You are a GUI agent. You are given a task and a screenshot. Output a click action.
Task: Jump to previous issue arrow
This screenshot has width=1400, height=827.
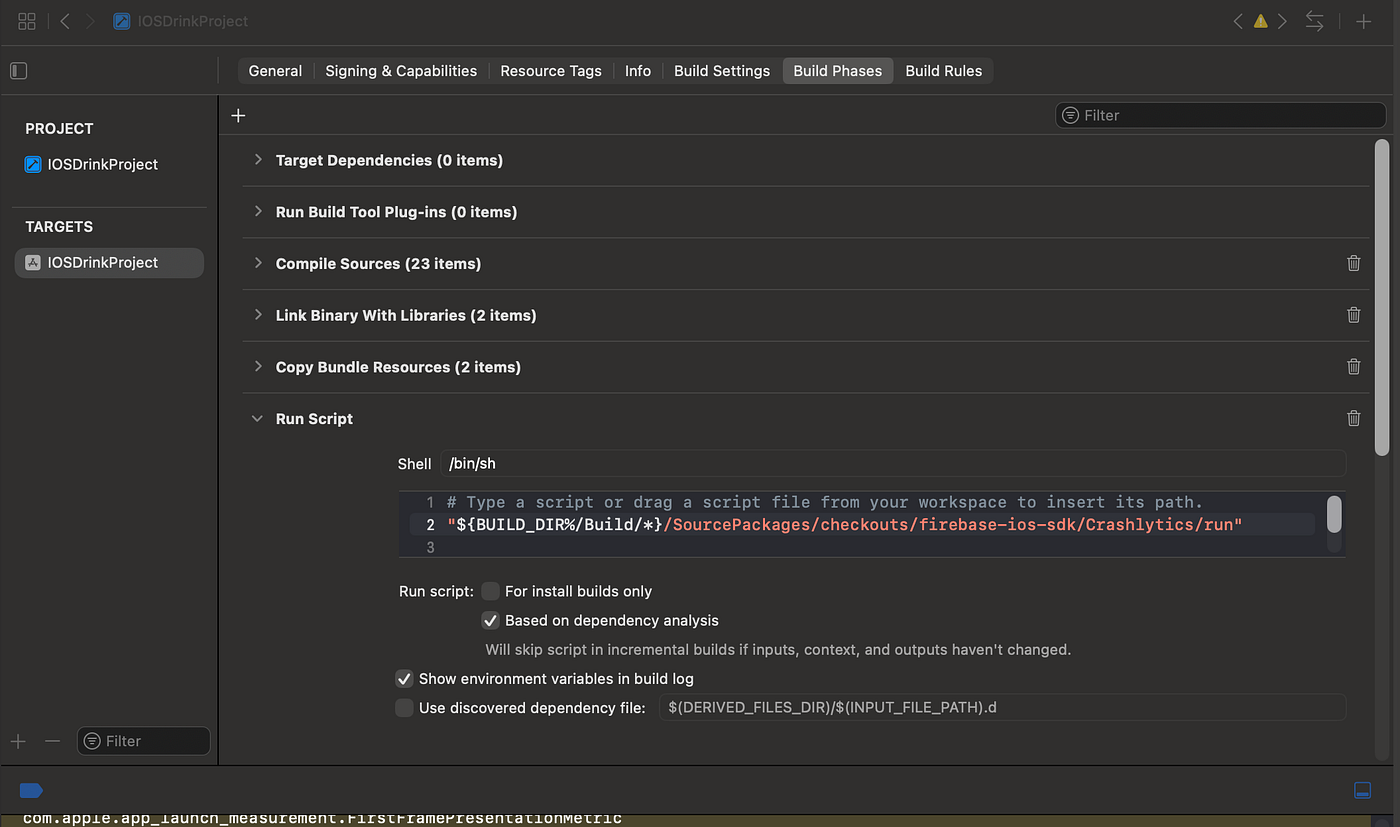tap(1238, 21)
